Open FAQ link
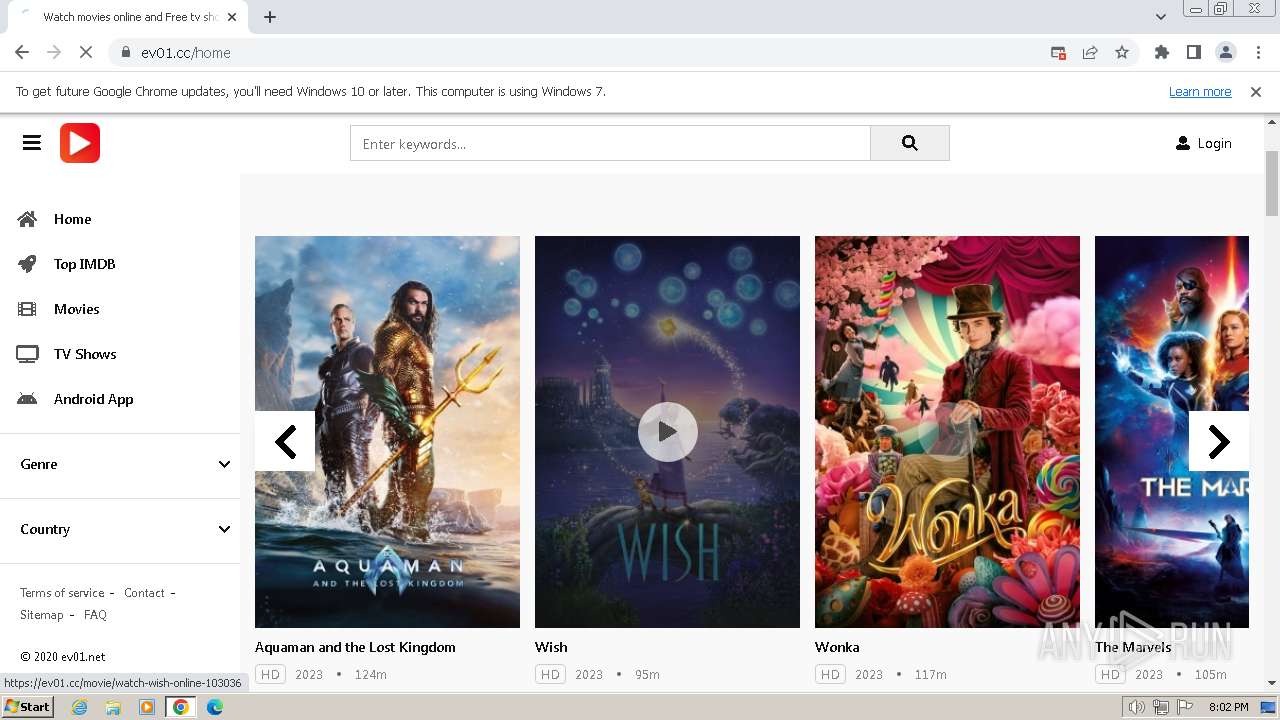This screenshot has width=1280, height=720. coord(95,615)
